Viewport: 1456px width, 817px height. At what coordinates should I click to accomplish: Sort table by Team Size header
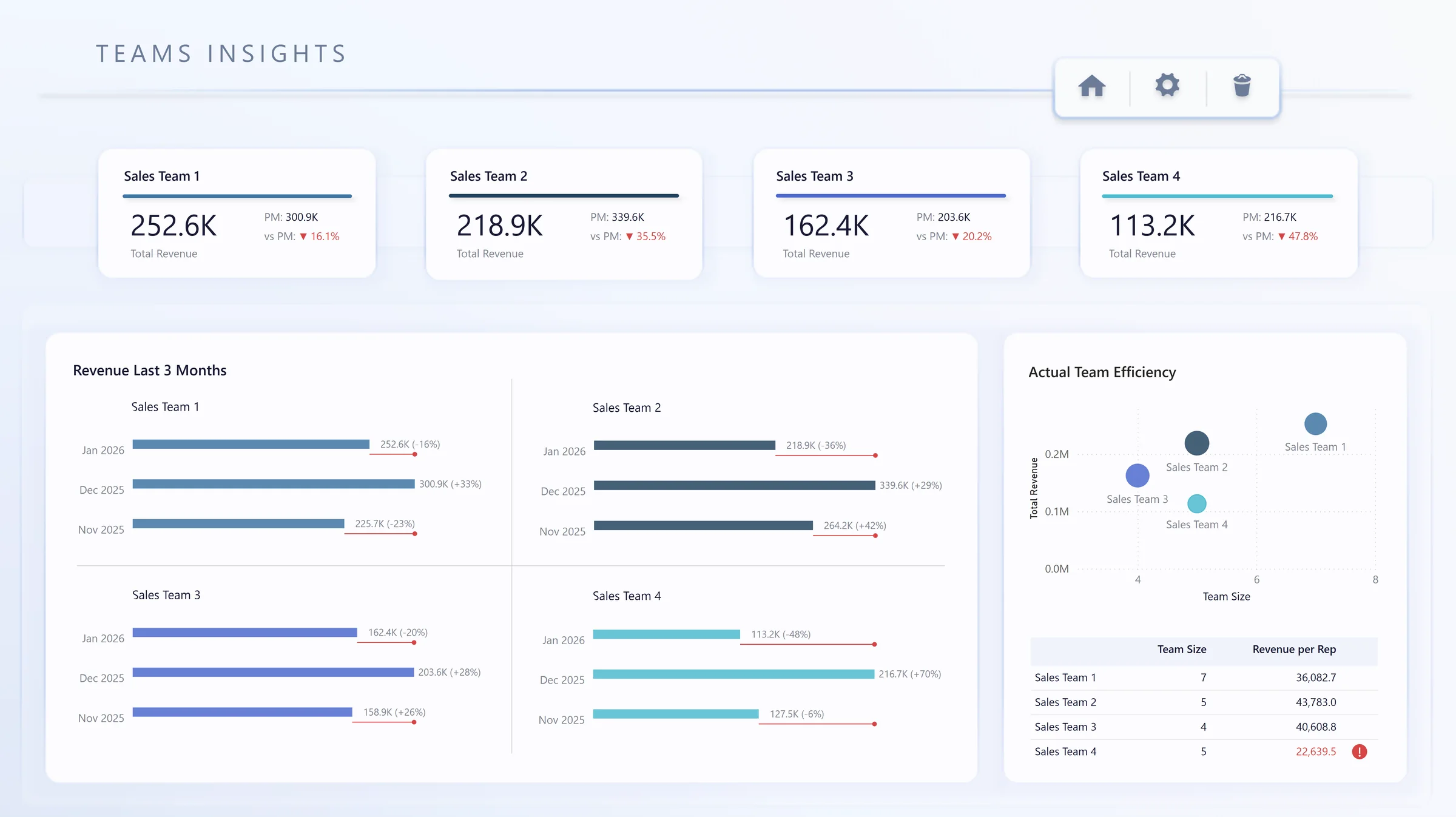pos(1181,649)
